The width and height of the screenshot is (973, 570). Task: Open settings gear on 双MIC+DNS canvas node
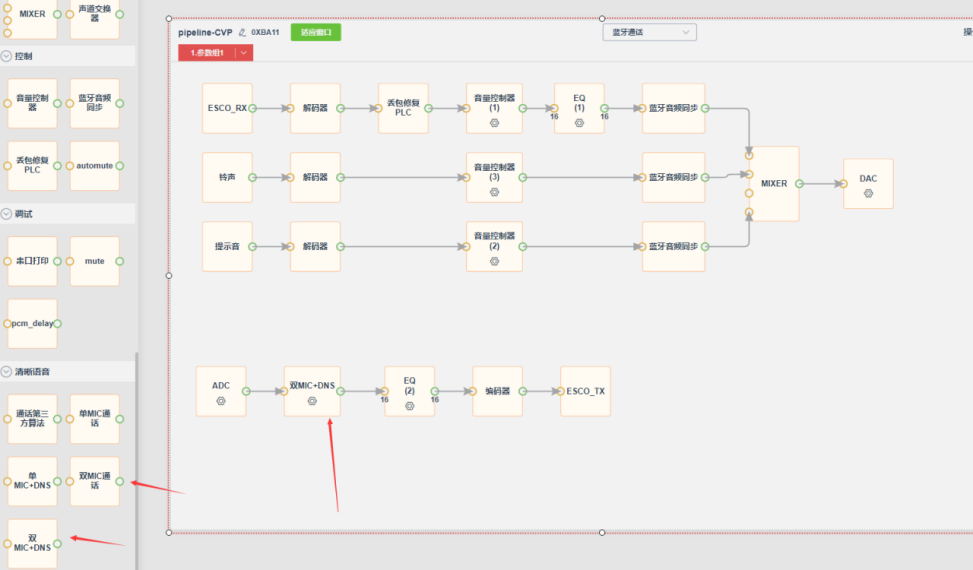(x=312, y=401)
